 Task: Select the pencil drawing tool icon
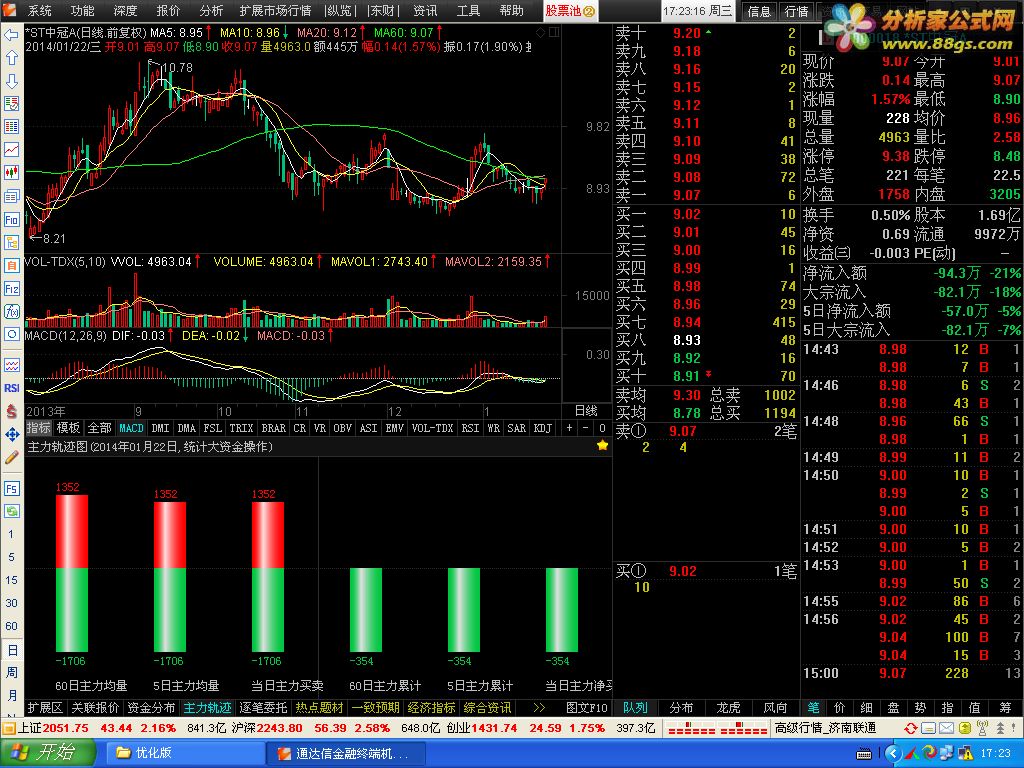coord(11,458)
